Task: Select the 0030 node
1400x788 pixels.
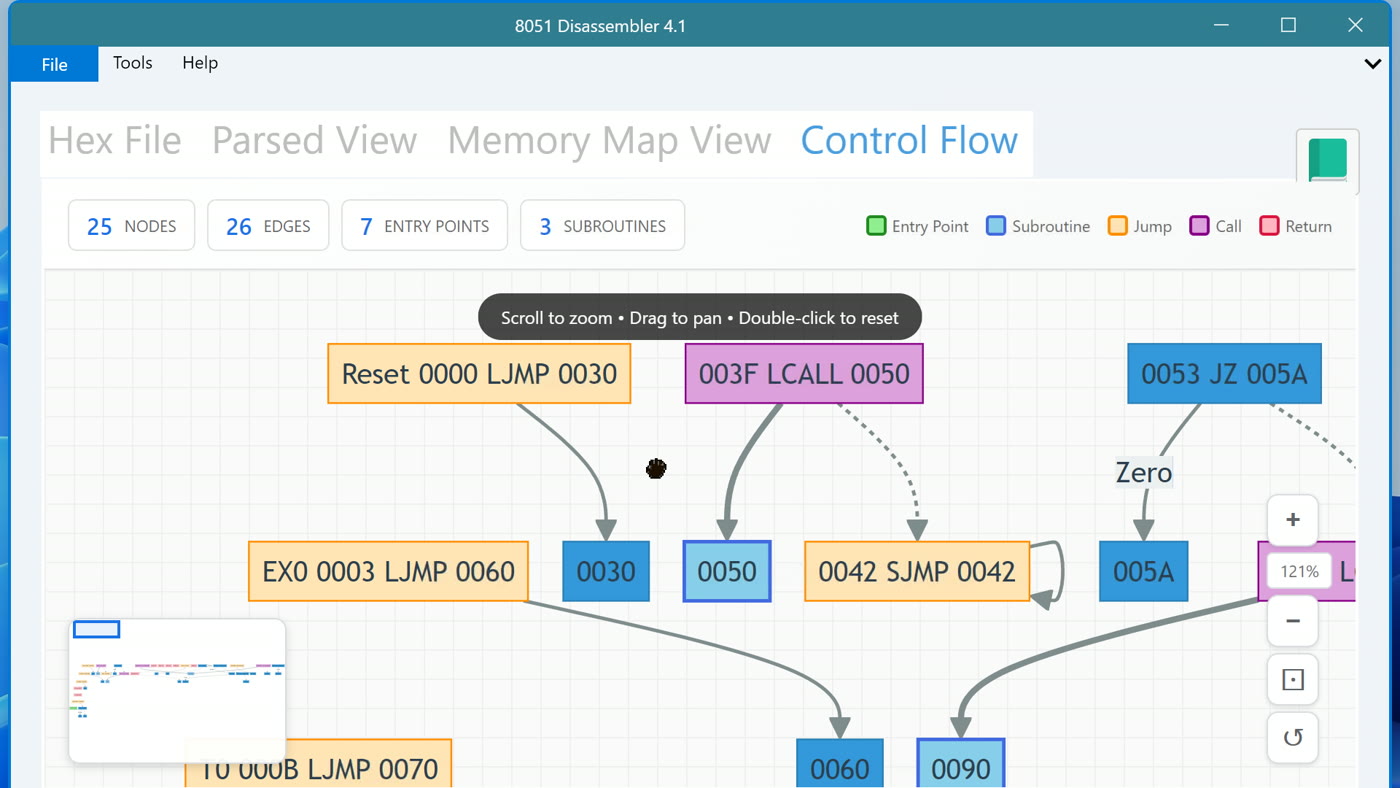Action: click(606, 571)
